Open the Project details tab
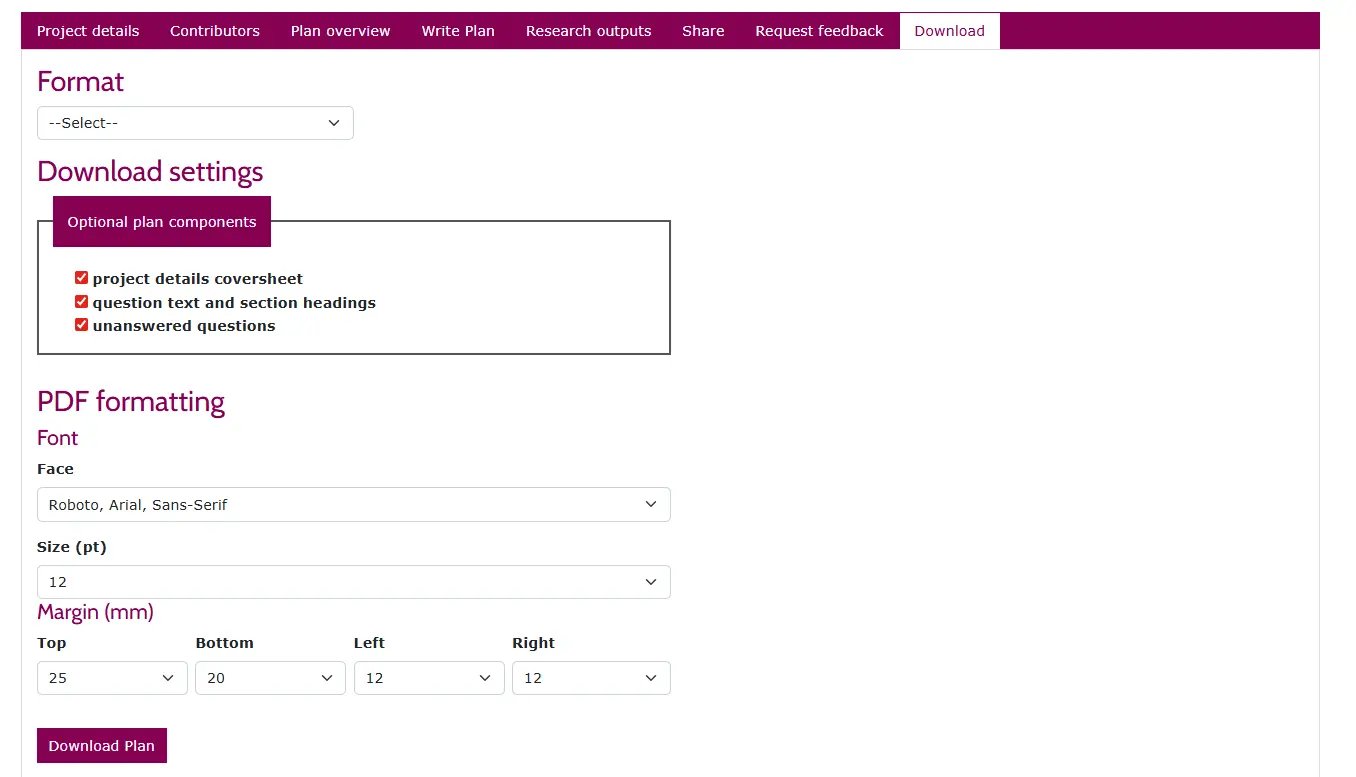The width and height of the screenshot is (1356, 777). 88,31
